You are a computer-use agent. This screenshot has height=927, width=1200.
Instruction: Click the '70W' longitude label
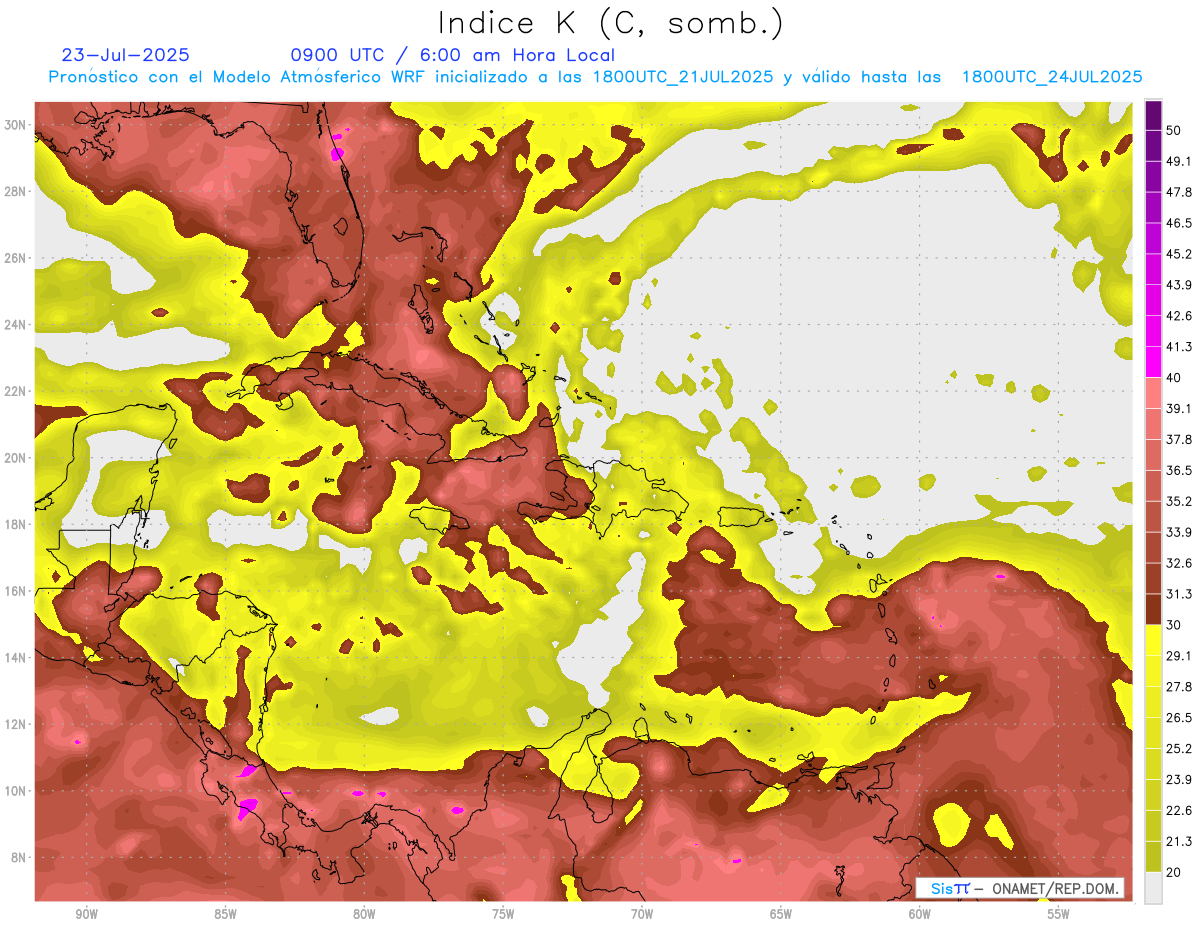(x=642, y=915)
